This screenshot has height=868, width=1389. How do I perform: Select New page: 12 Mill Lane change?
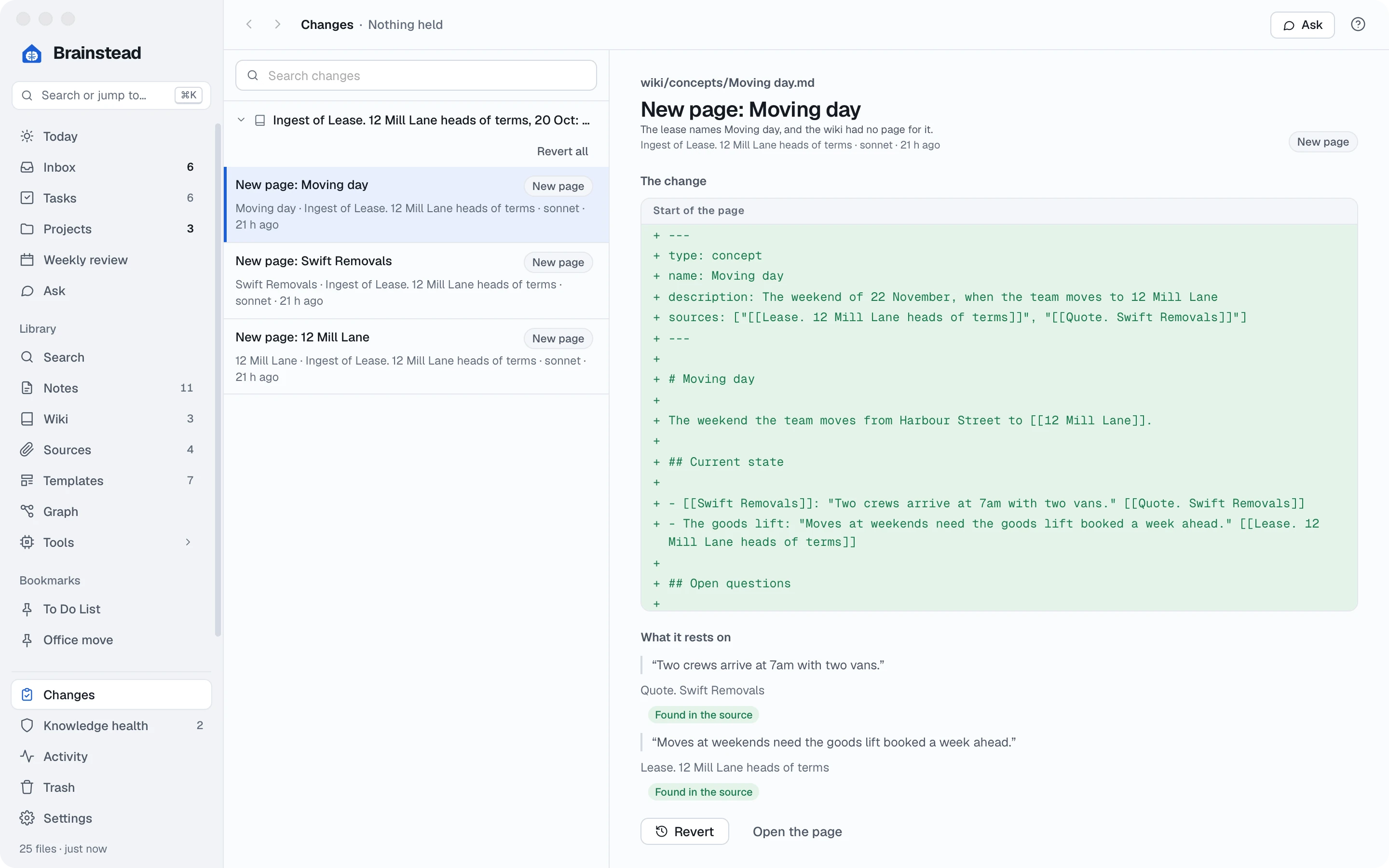tap(416, 357)
